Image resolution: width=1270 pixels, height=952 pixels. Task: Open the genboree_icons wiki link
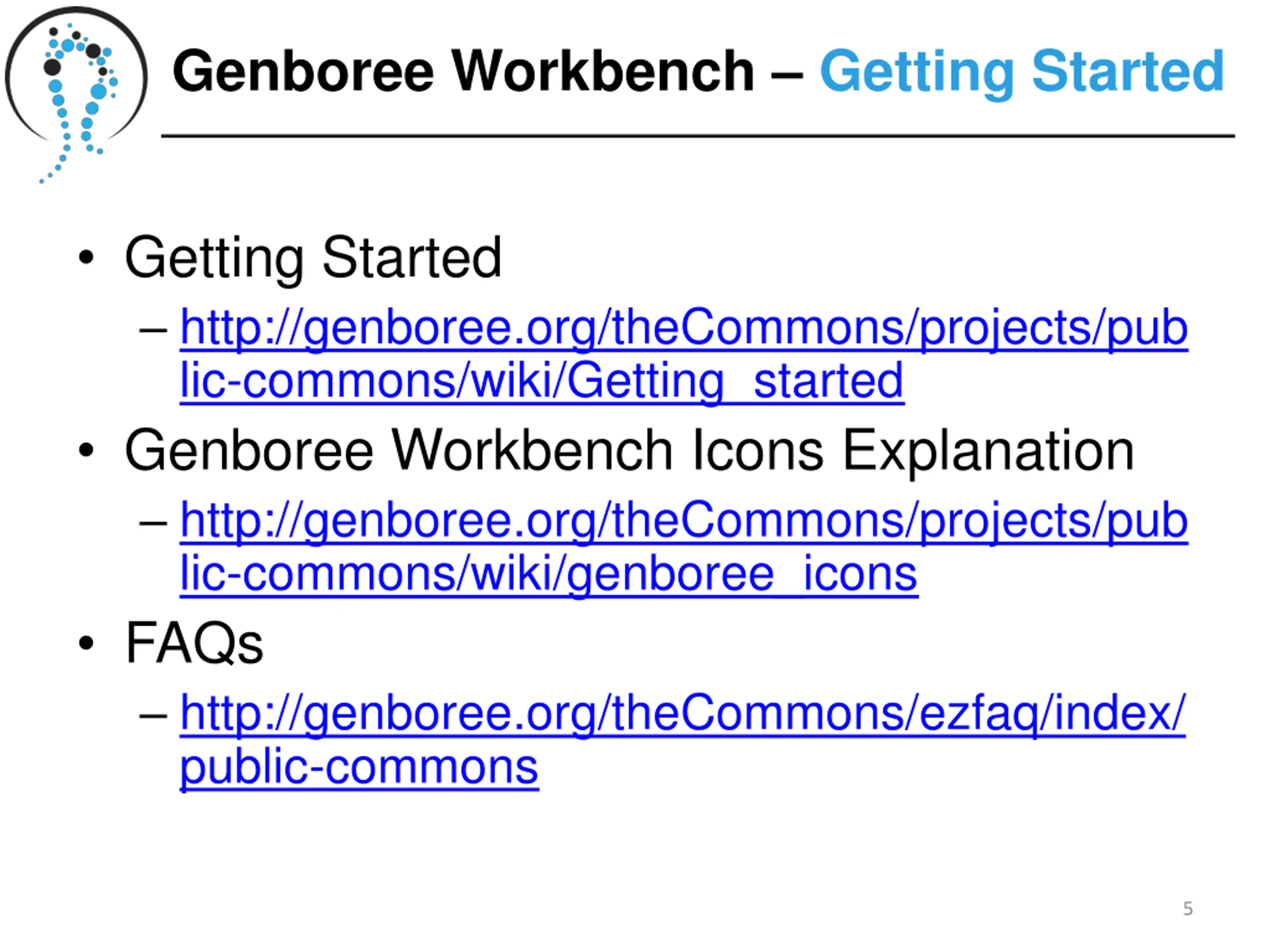684,547
